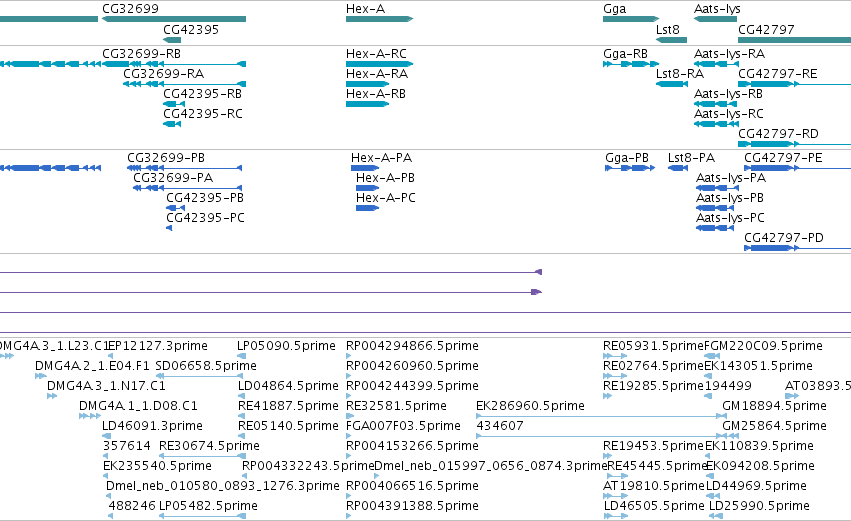
Task: Click the Hex-A-RC transcript label
Action: point(376,54)
